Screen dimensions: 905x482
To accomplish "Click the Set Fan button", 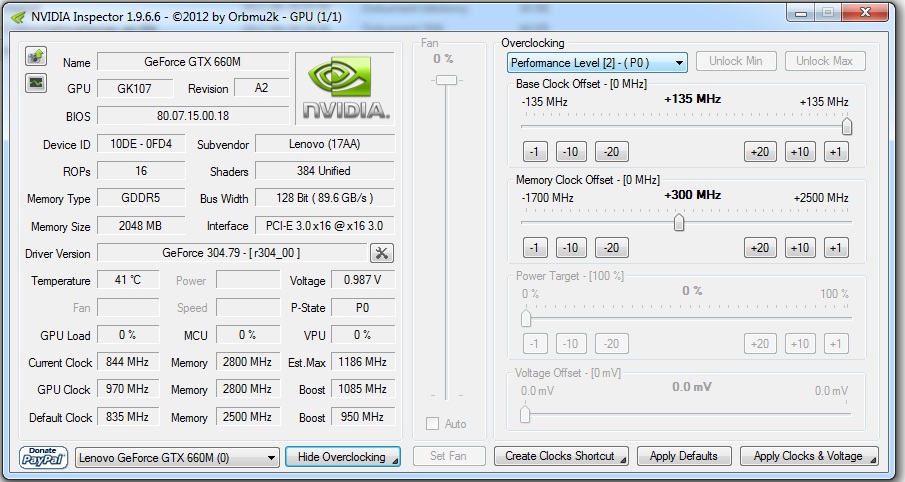I will [x=448, y=456].
